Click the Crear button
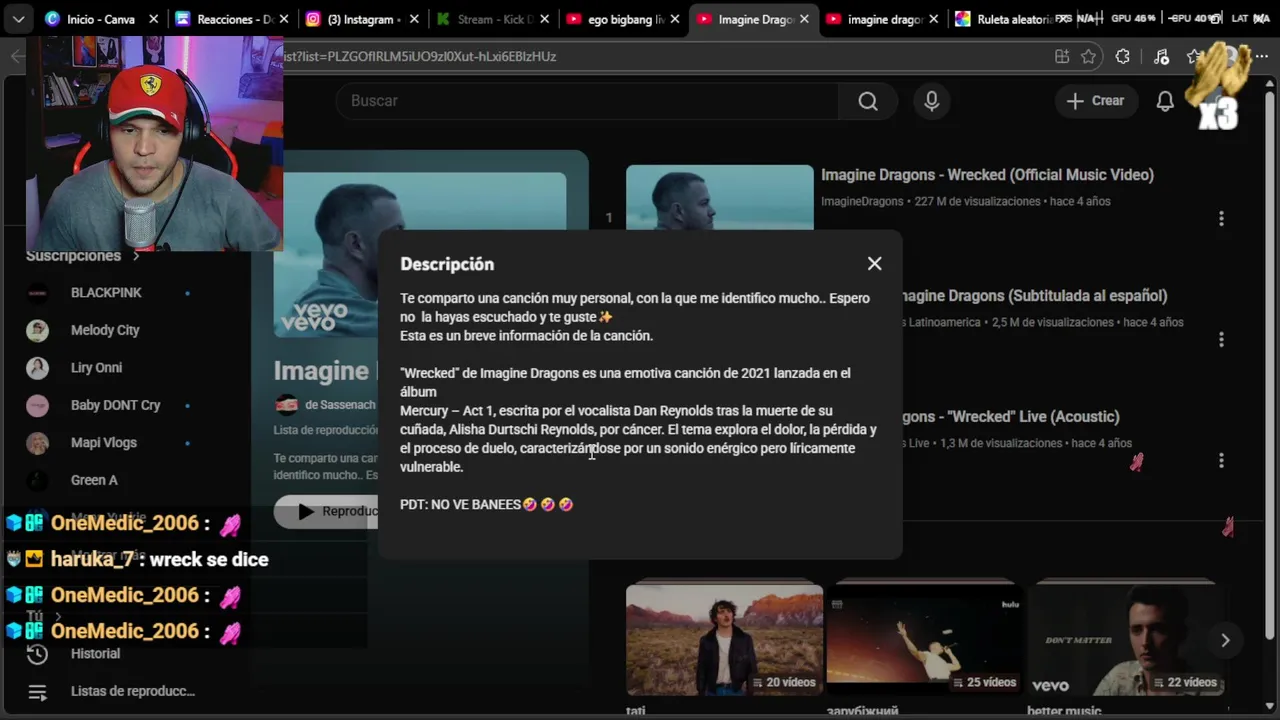 [x=1095, y=101]
